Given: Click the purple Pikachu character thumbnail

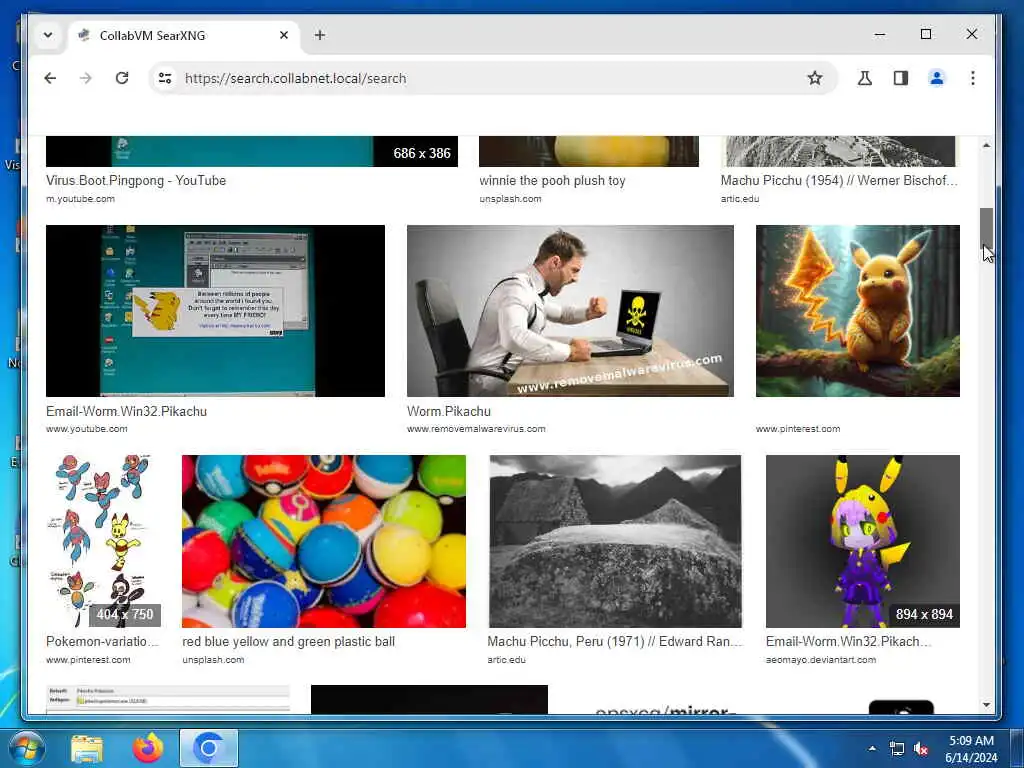Looking at the screenshot, I should point(863,541).
